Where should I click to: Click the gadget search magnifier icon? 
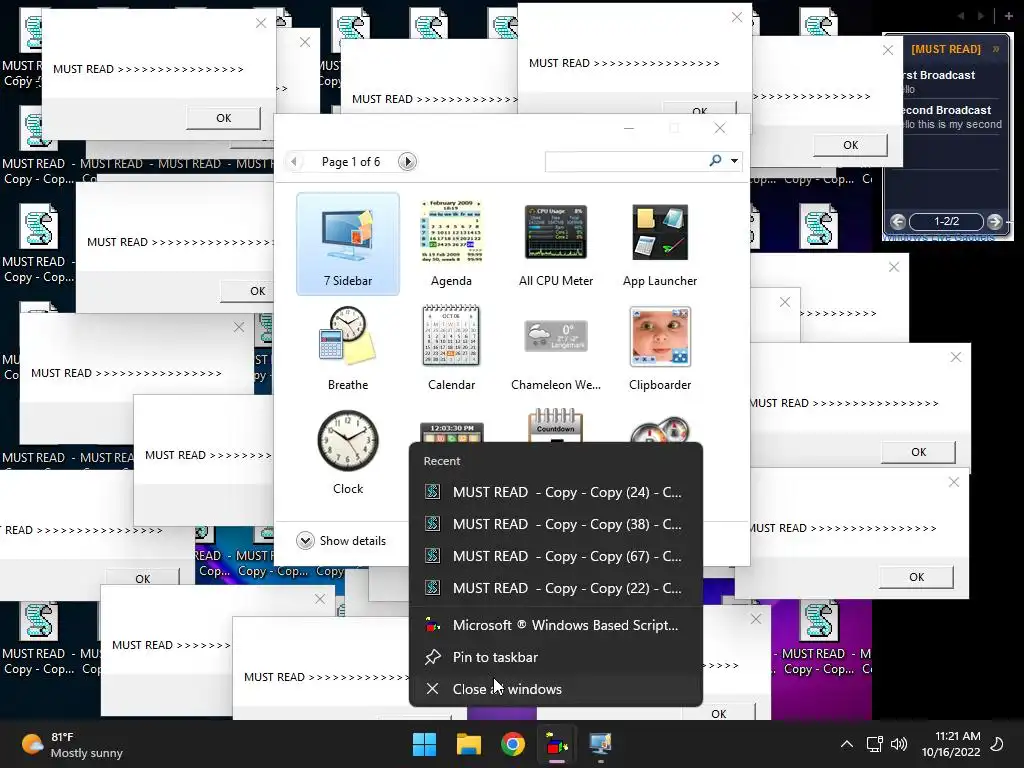[716, 161]
